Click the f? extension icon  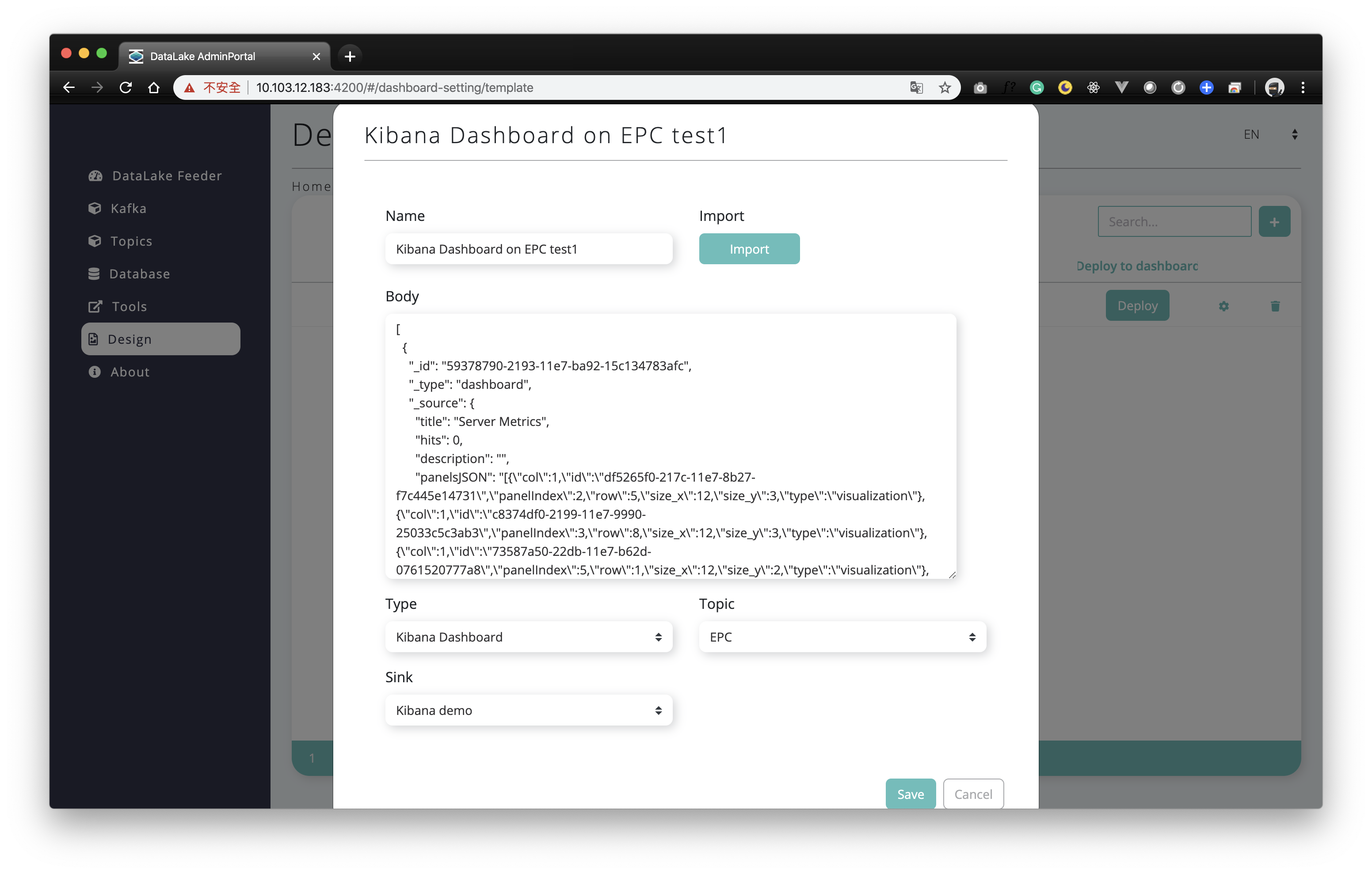click(x=1009, y=87)
